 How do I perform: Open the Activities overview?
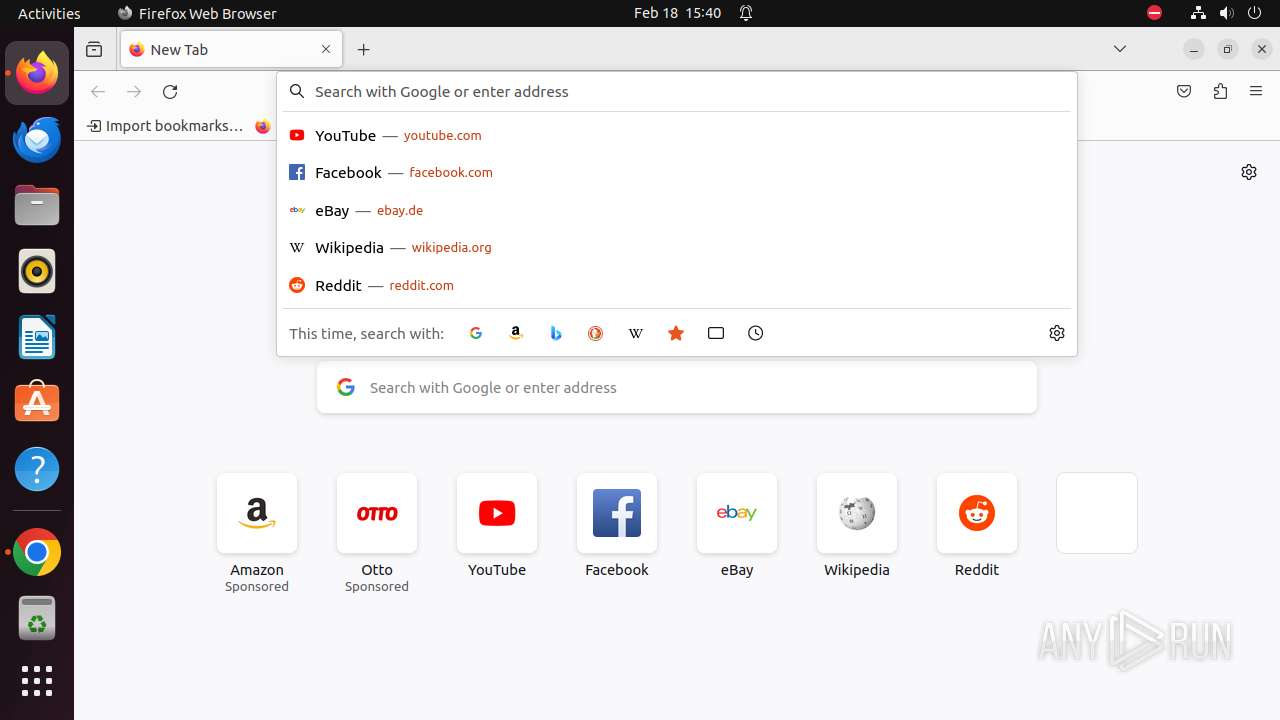[49, 13]
